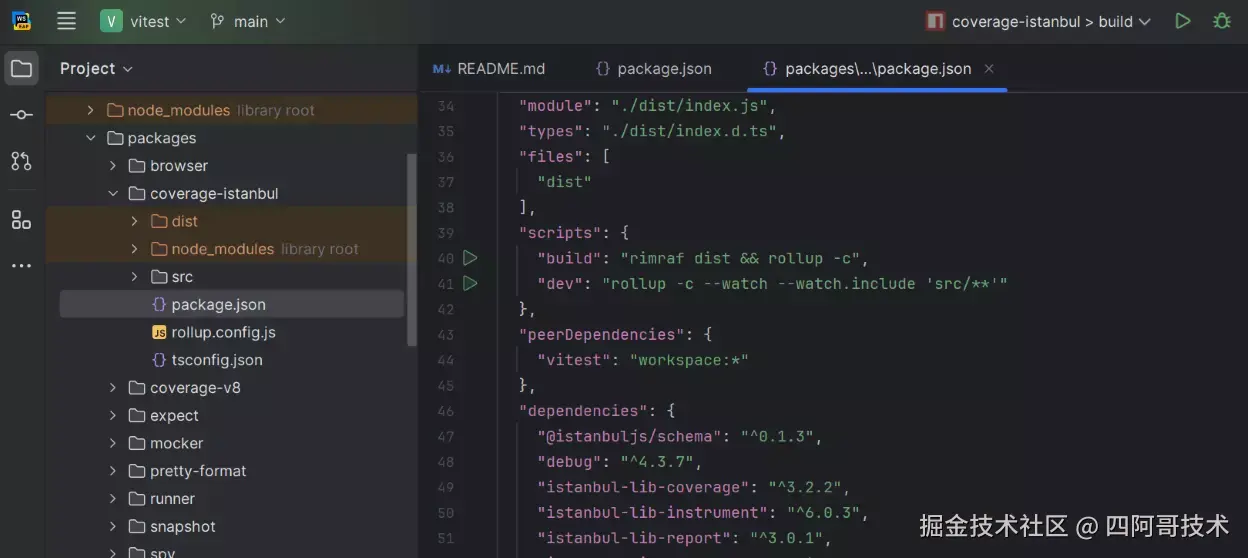The image size is (1248, 558).
Task: Select the dist folder row
Action: click(x=232, y=221)
